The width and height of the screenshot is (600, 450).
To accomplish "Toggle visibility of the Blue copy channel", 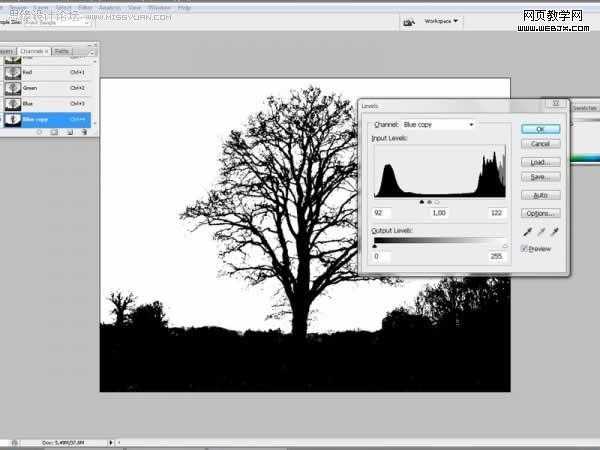I will 4,119.
